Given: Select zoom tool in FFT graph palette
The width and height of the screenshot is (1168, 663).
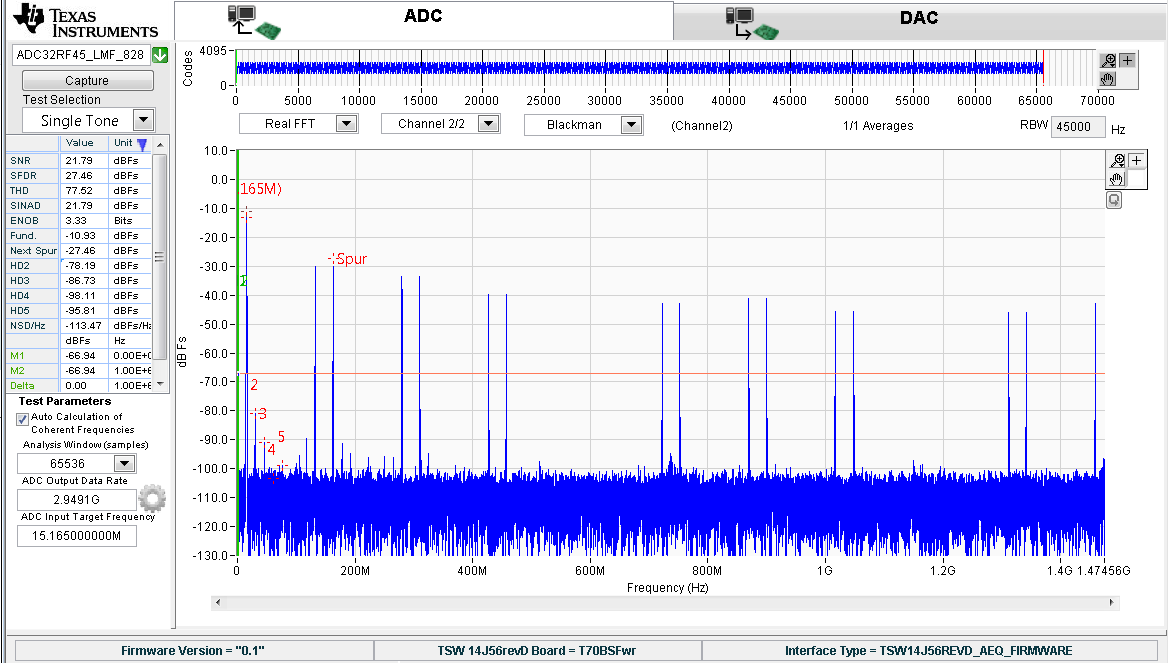Looking at the screenshot, I should [x=1117, y=160].
